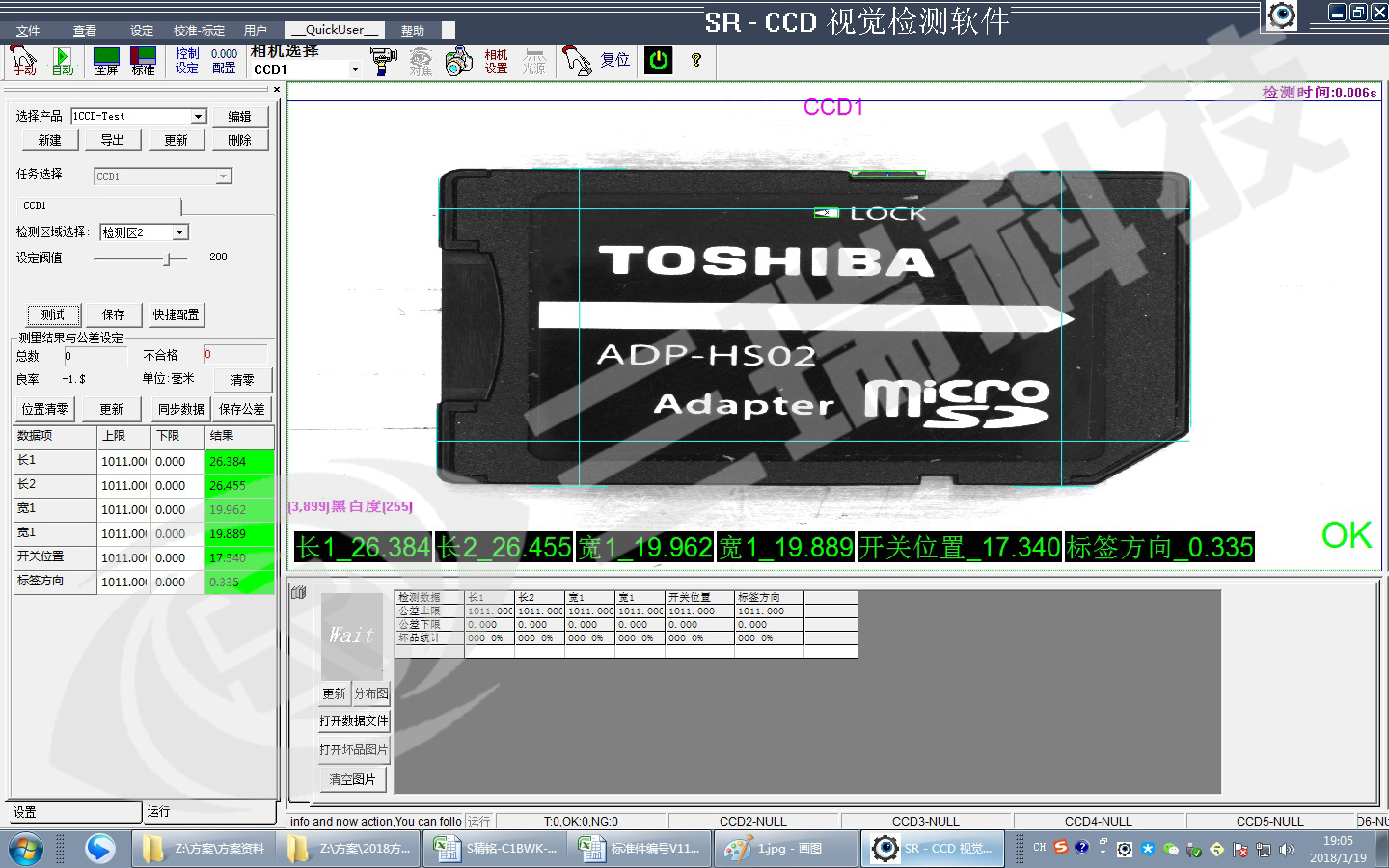Click 更新 button next to 导出
Viewport: 1389px width, 868px height.
[176, 140]
